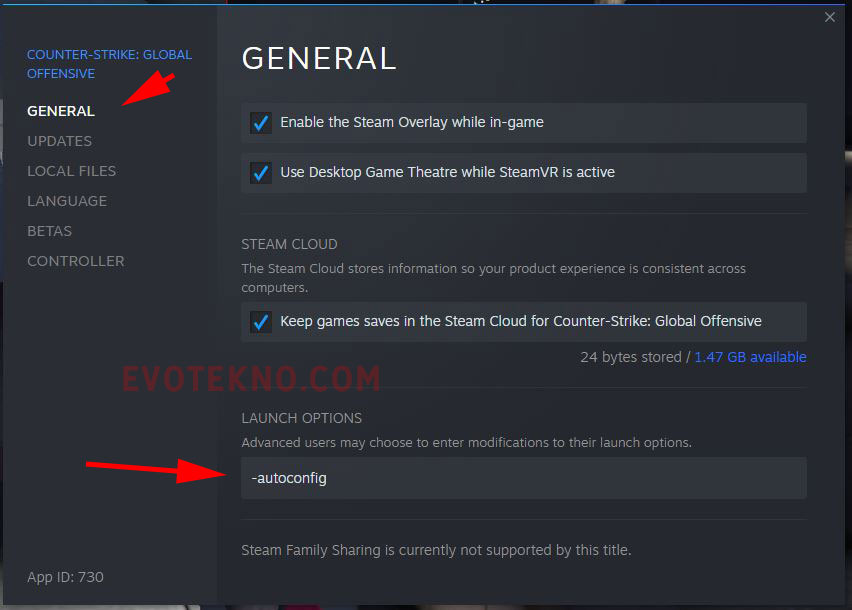Close the properties dialog with the X icon

click(829, 17)
